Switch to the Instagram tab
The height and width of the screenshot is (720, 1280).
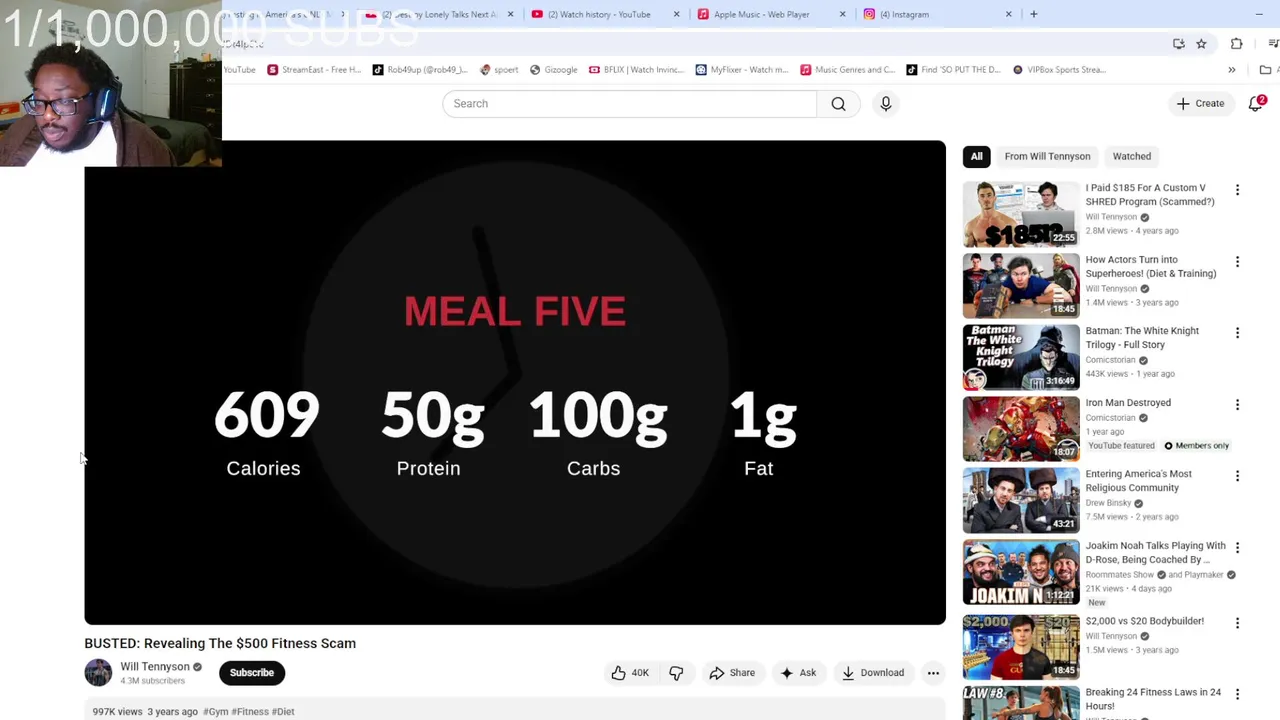936,14
